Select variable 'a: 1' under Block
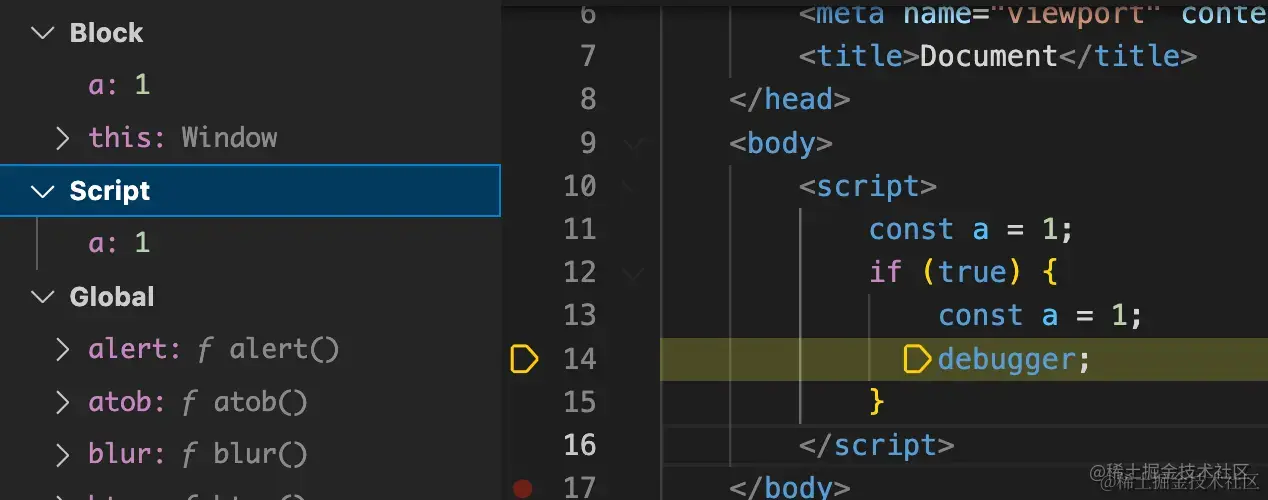Image resolution: width=1268 pixels, height=500 pixels. pyautogui.click(x=119, y=85)
